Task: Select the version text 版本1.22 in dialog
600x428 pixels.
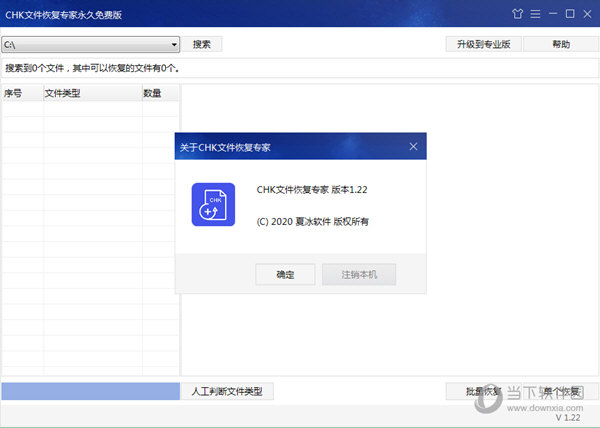Action: pyautogui.click(x=349, y=190)
